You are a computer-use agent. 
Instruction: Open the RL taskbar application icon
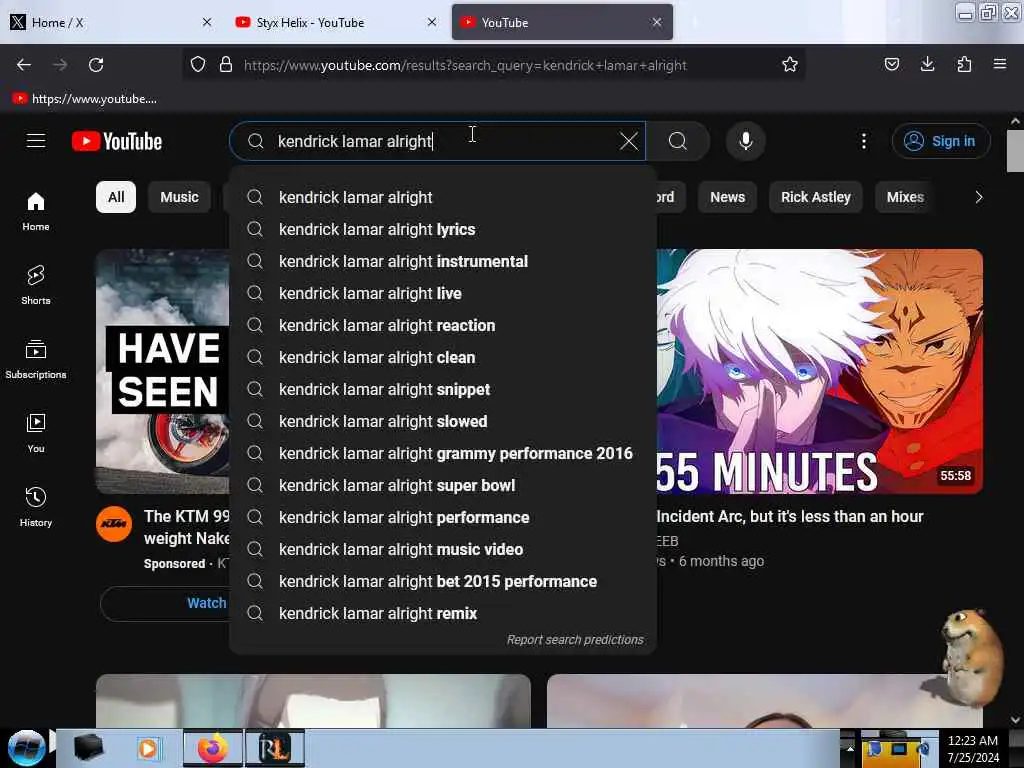click(x=275, y=748)
